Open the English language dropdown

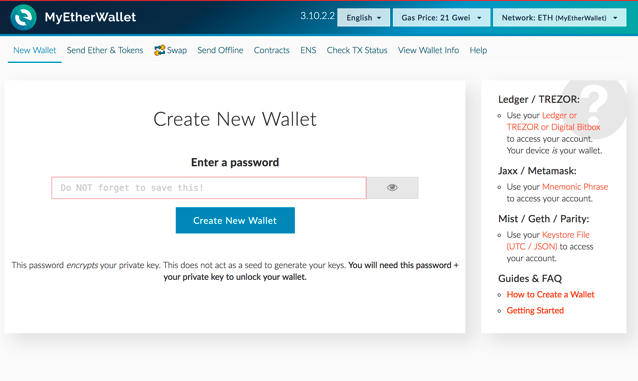click(363, 18)
